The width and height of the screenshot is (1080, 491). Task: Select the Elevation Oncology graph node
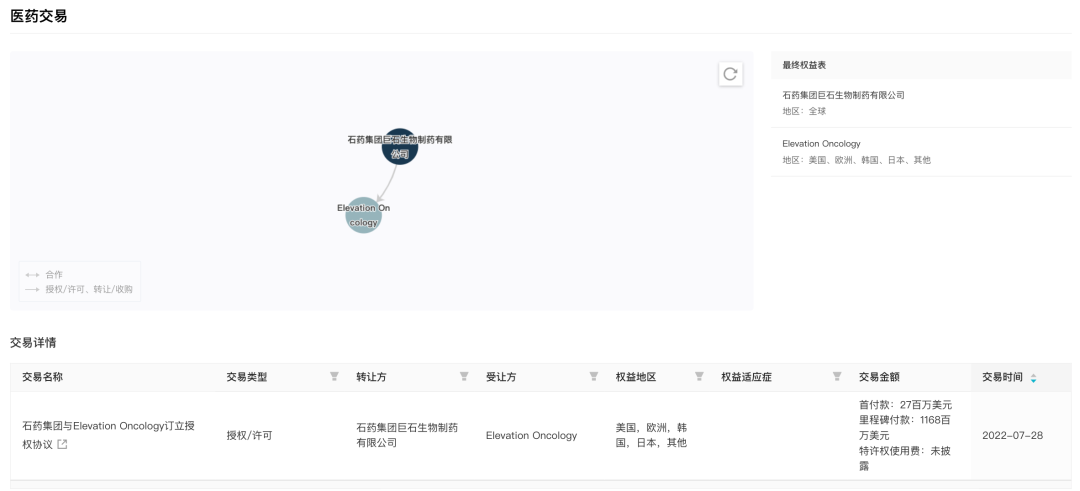tap(363, 215)
